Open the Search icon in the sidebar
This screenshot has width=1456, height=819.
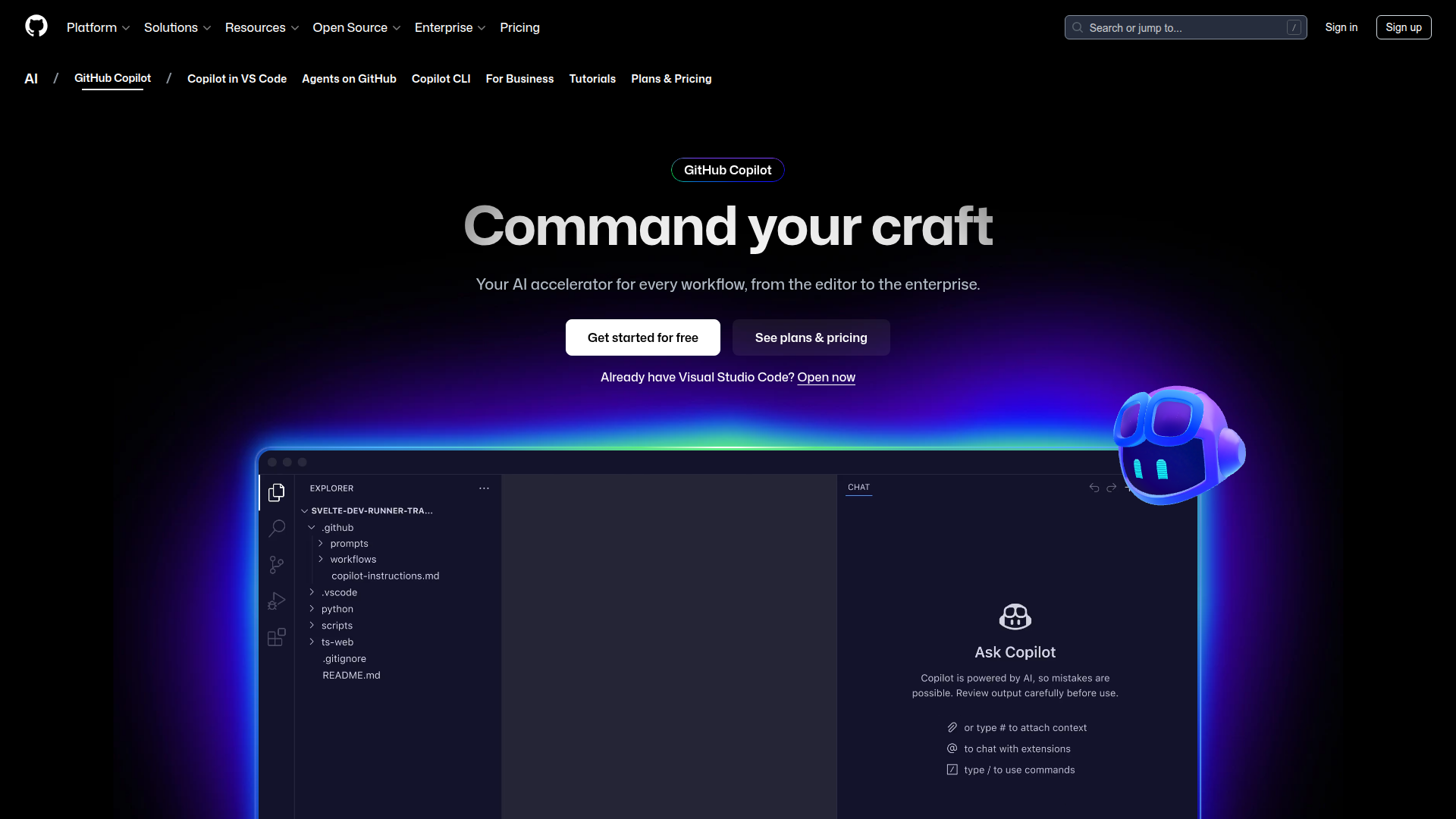(277, 529)
